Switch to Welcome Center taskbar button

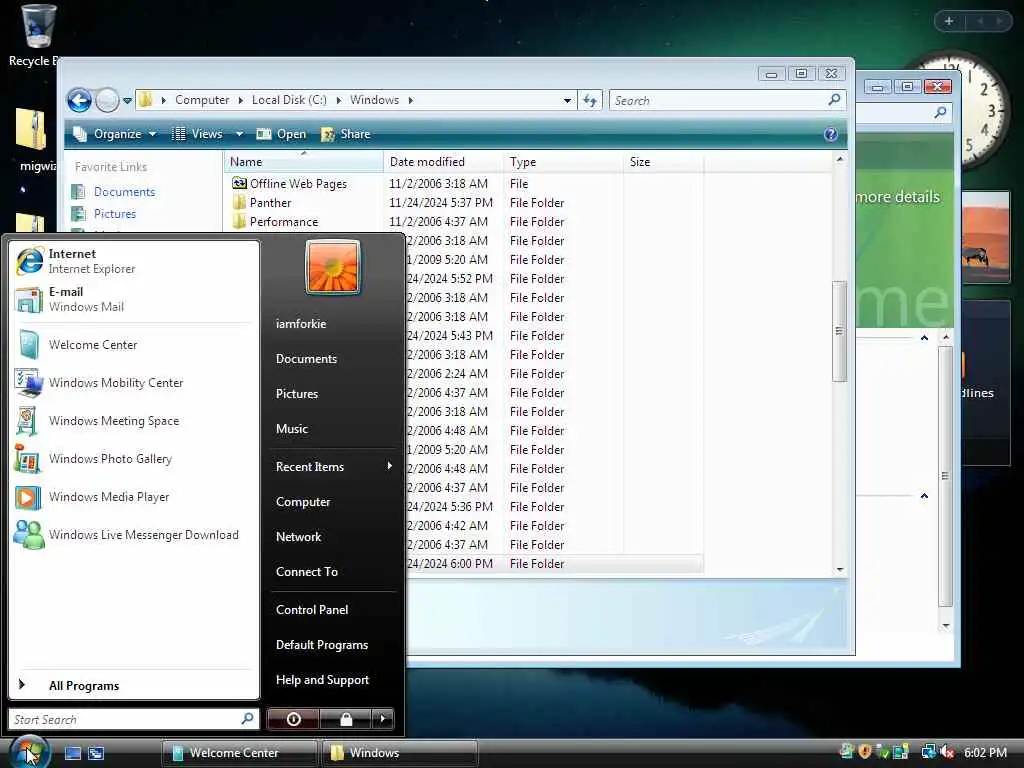pos(239,753)
